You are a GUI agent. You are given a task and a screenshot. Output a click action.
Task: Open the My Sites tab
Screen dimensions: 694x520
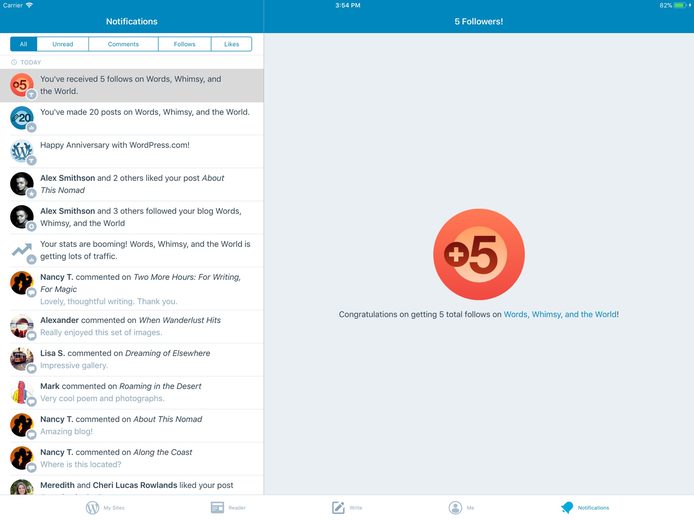coord(104,508)
